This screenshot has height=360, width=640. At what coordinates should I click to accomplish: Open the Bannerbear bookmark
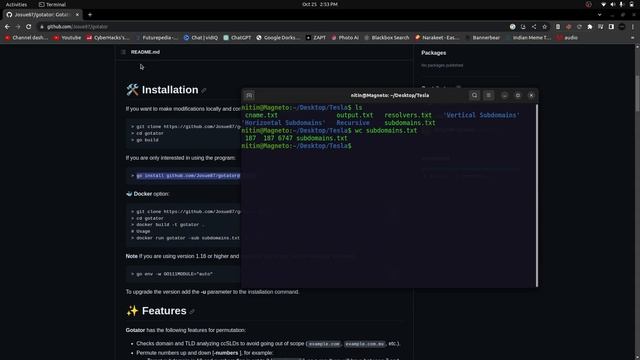[482, 38]
